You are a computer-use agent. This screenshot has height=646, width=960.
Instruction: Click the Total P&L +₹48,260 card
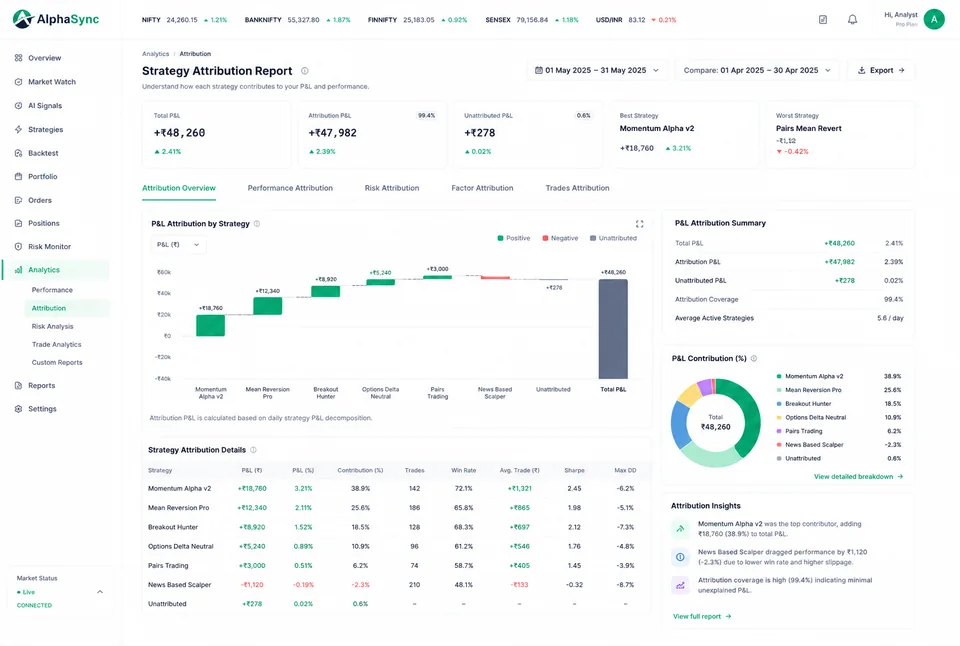click(216, 134)
